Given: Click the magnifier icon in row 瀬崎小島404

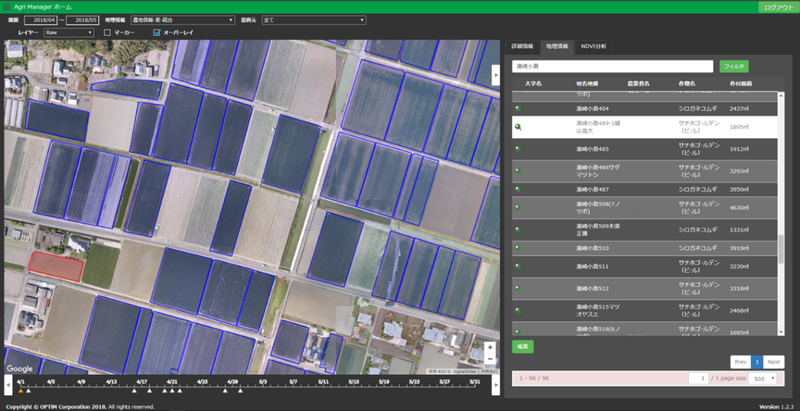Looking at the screenshot, I should (x=517, y=108).
